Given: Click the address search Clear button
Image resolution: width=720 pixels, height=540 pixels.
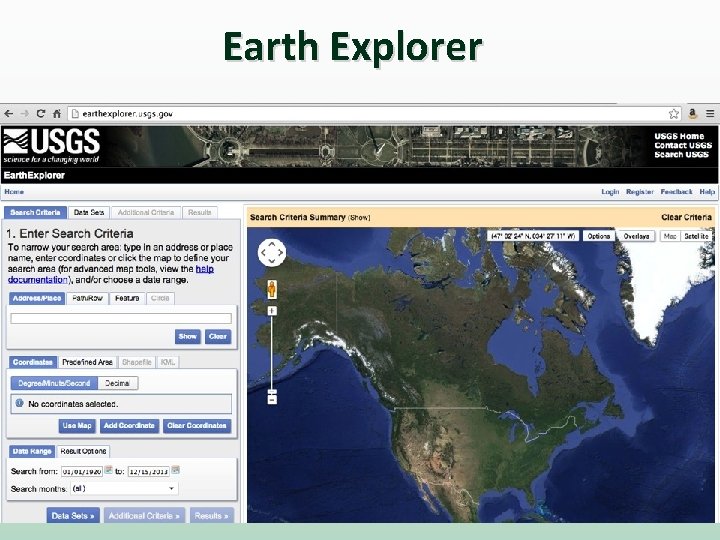Looking at the screenshot, I should pos(218,337).
